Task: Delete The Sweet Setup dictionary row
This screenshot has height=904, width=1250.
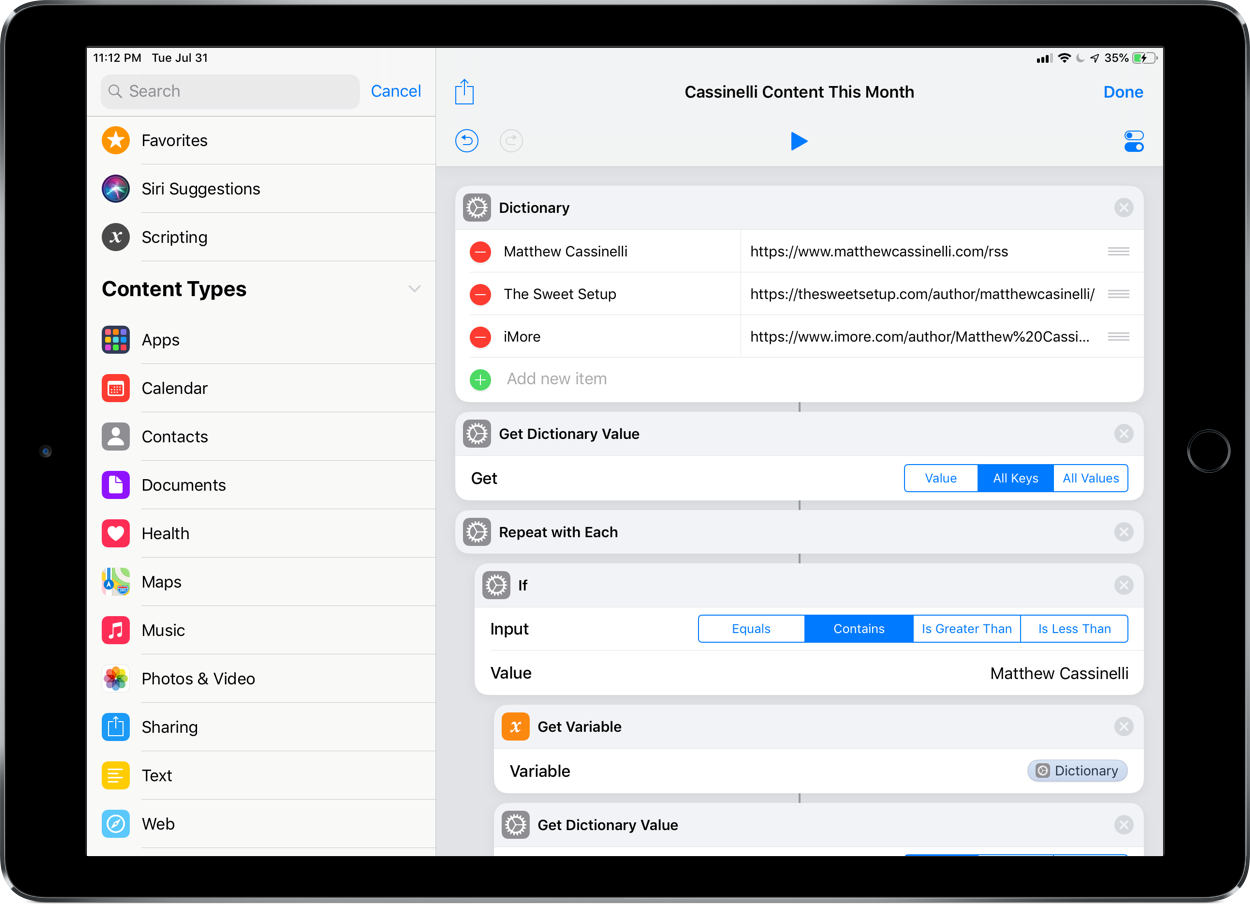Action: coord(480,294)
